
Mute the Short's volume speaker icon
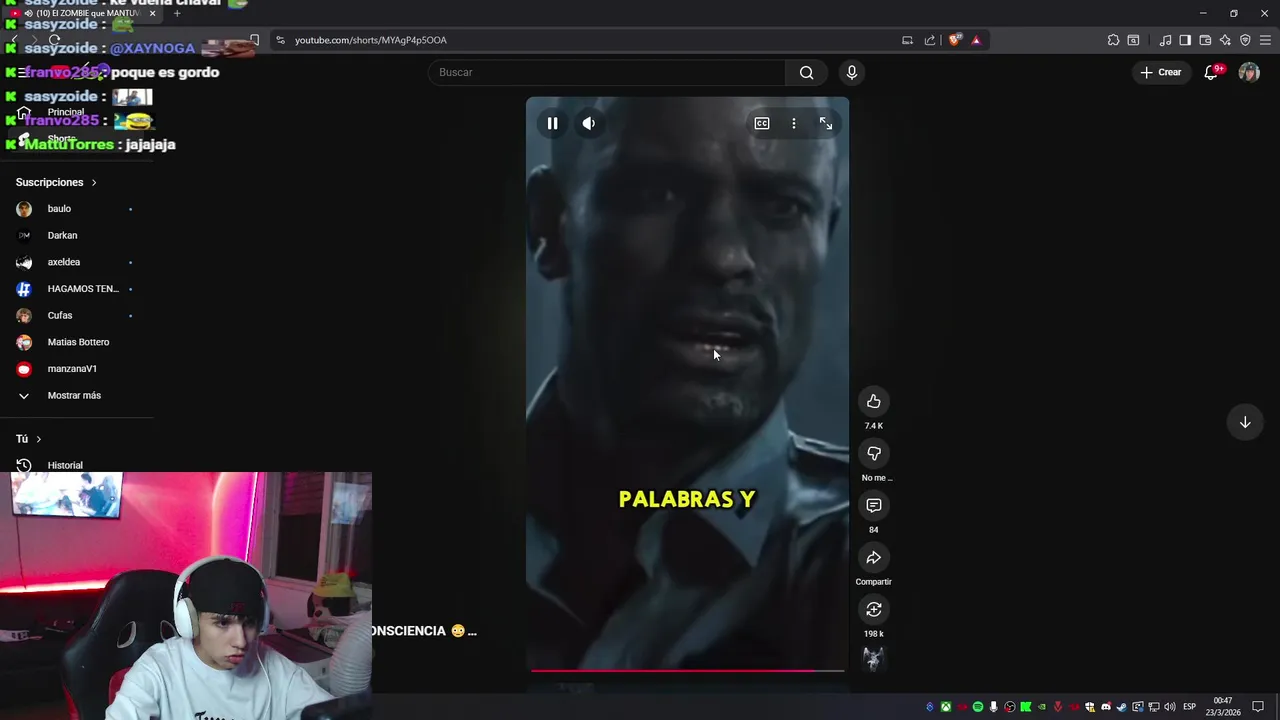(589, 123)
